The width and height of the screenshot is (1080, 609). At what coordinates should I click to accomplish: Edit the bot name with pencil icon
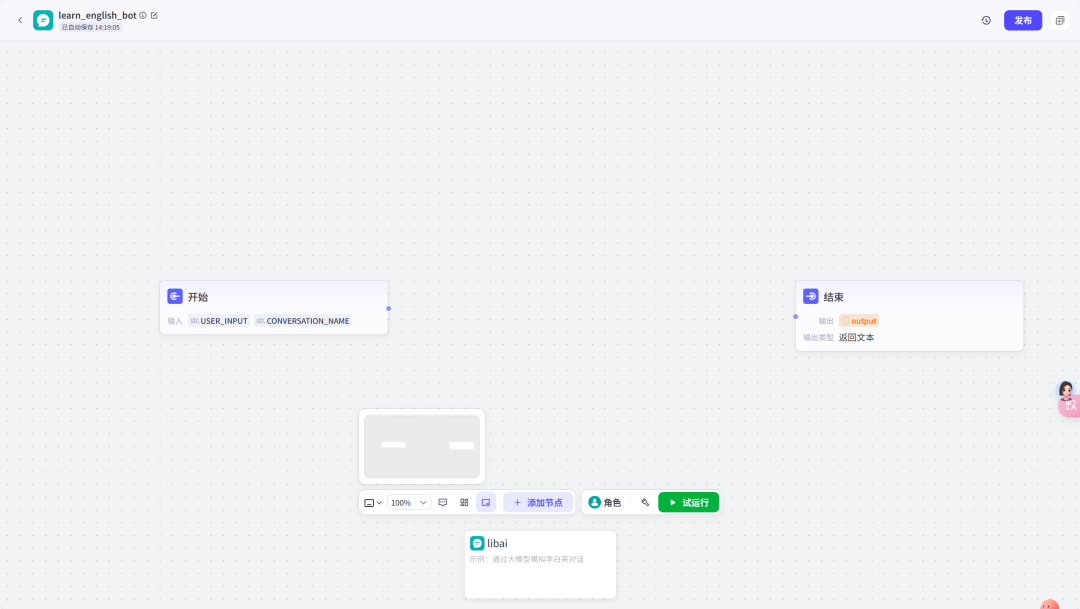click(x=154, y=15)
